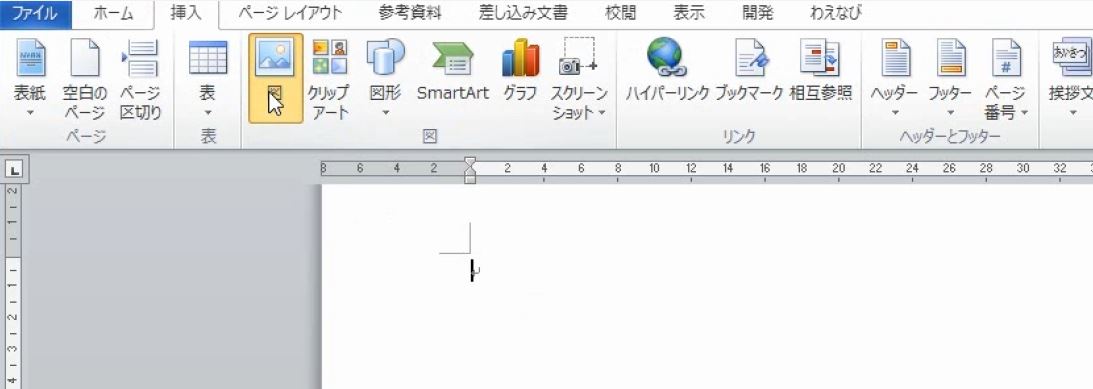Open クリップアート clip art pane

tap(330, 79)
